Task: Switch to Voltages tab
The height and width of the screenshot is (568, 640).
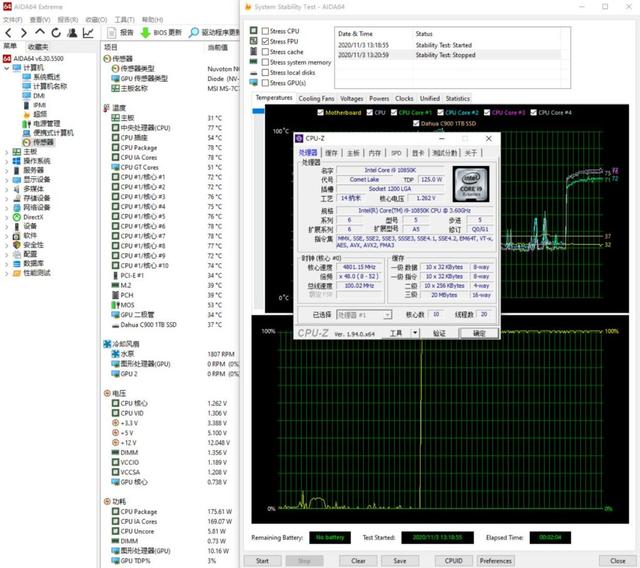Action: click(351, 98)
